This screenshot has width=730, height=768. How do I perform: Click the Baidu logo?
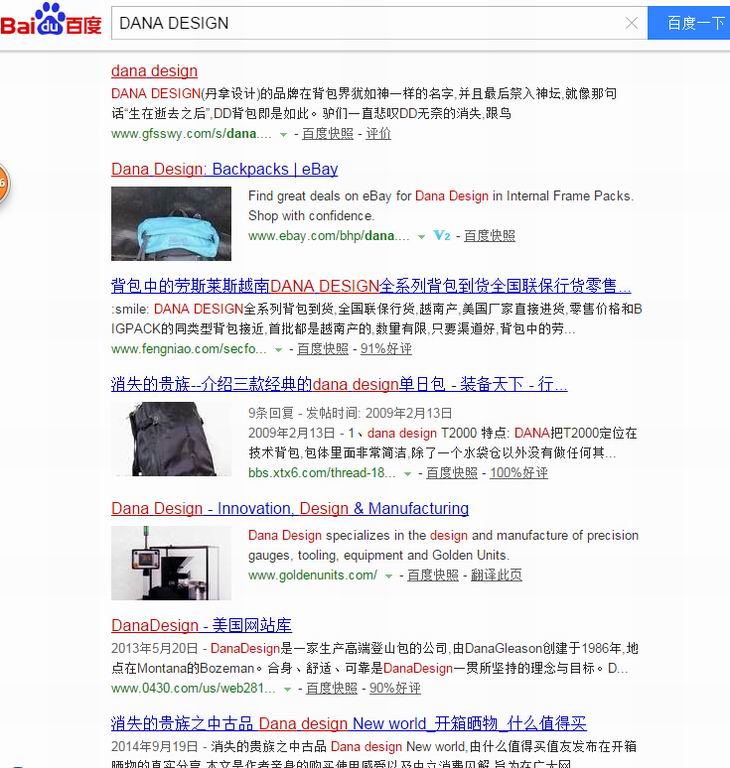(x=51, y=21)
